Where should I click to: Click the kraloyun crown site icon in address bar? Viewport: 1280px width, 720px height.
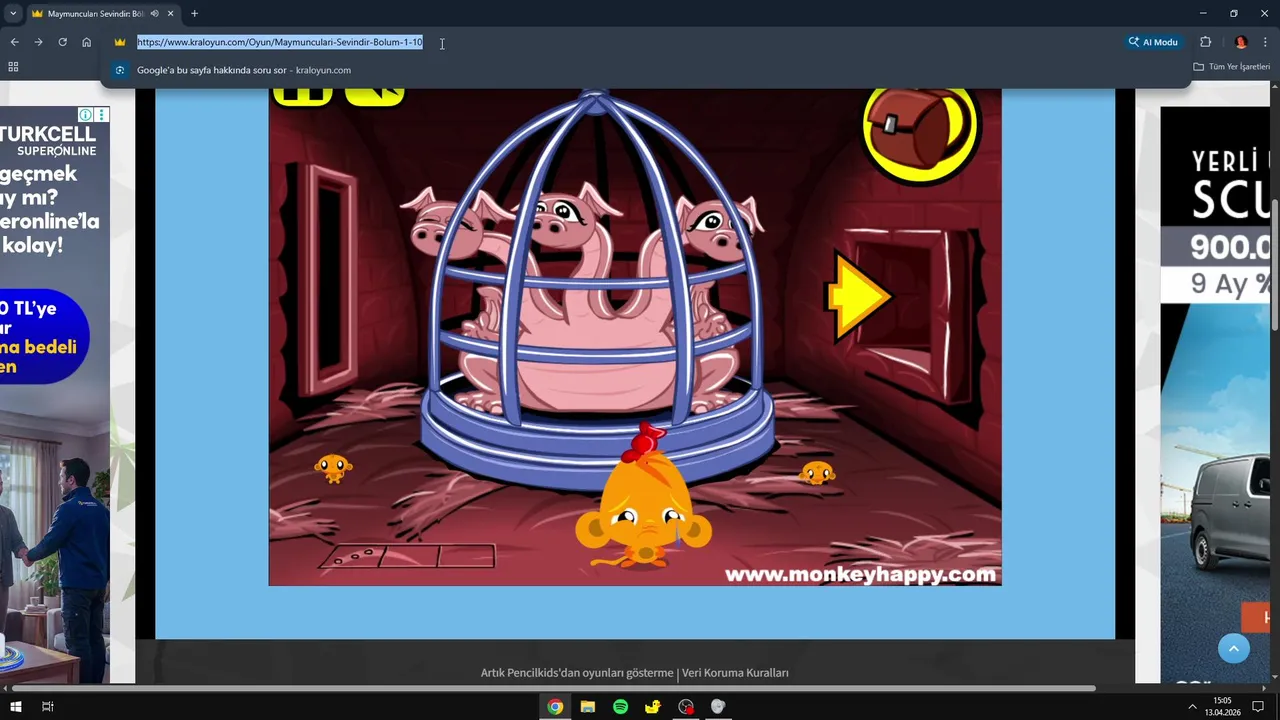tap(120, 42)
